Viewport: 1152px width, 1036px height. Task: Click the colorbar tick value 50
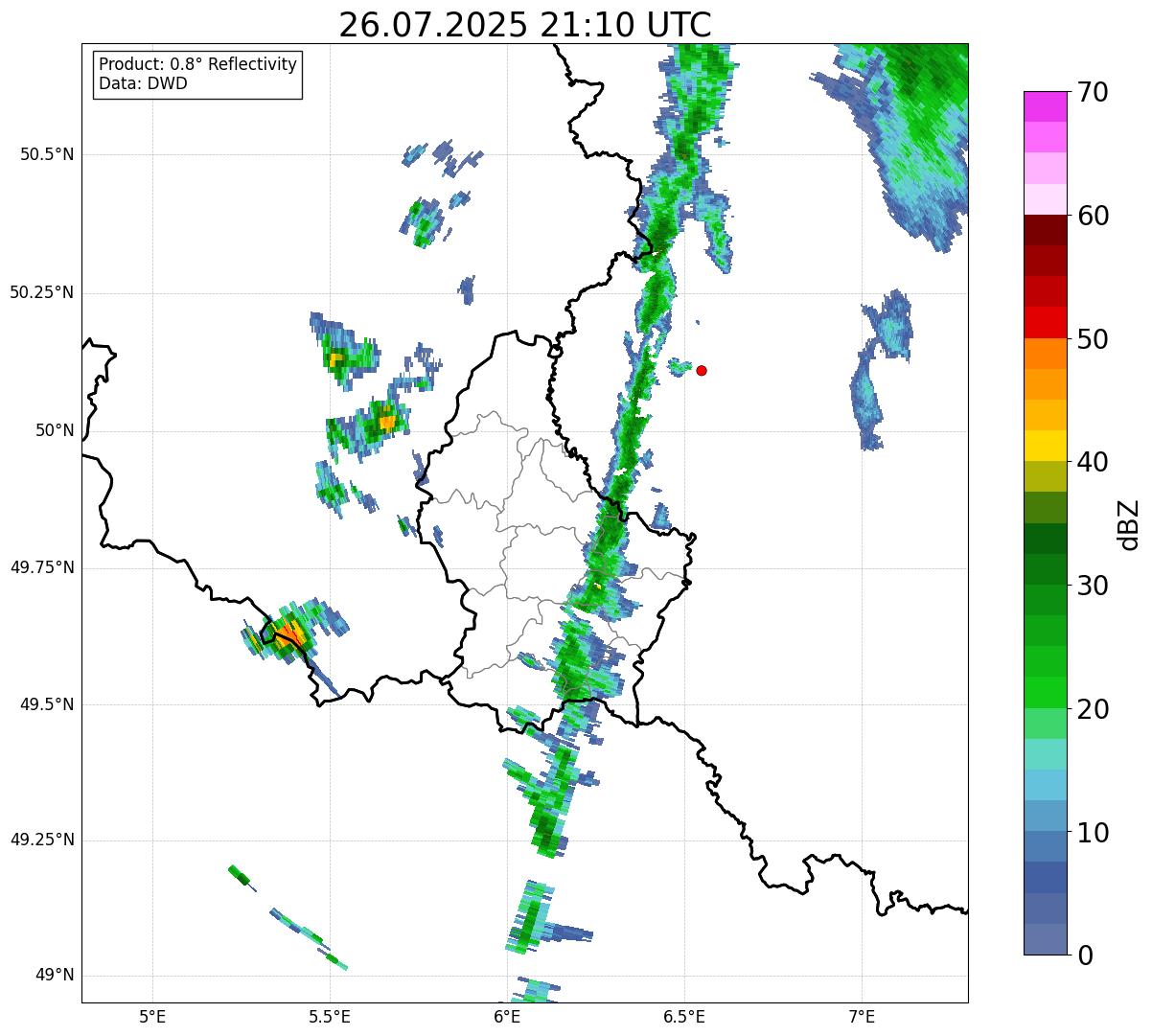[1093, 339]
